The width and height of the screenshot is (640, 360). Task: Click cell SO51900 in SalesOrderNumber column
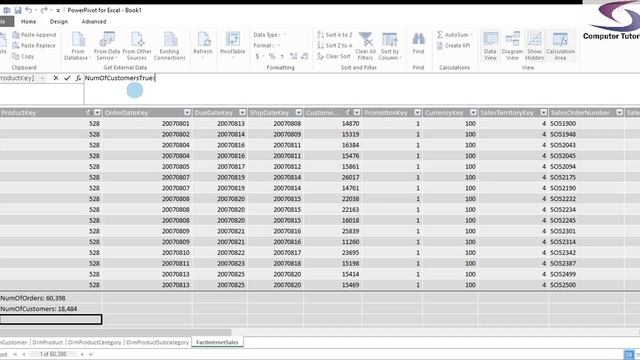tap(587, 123)
